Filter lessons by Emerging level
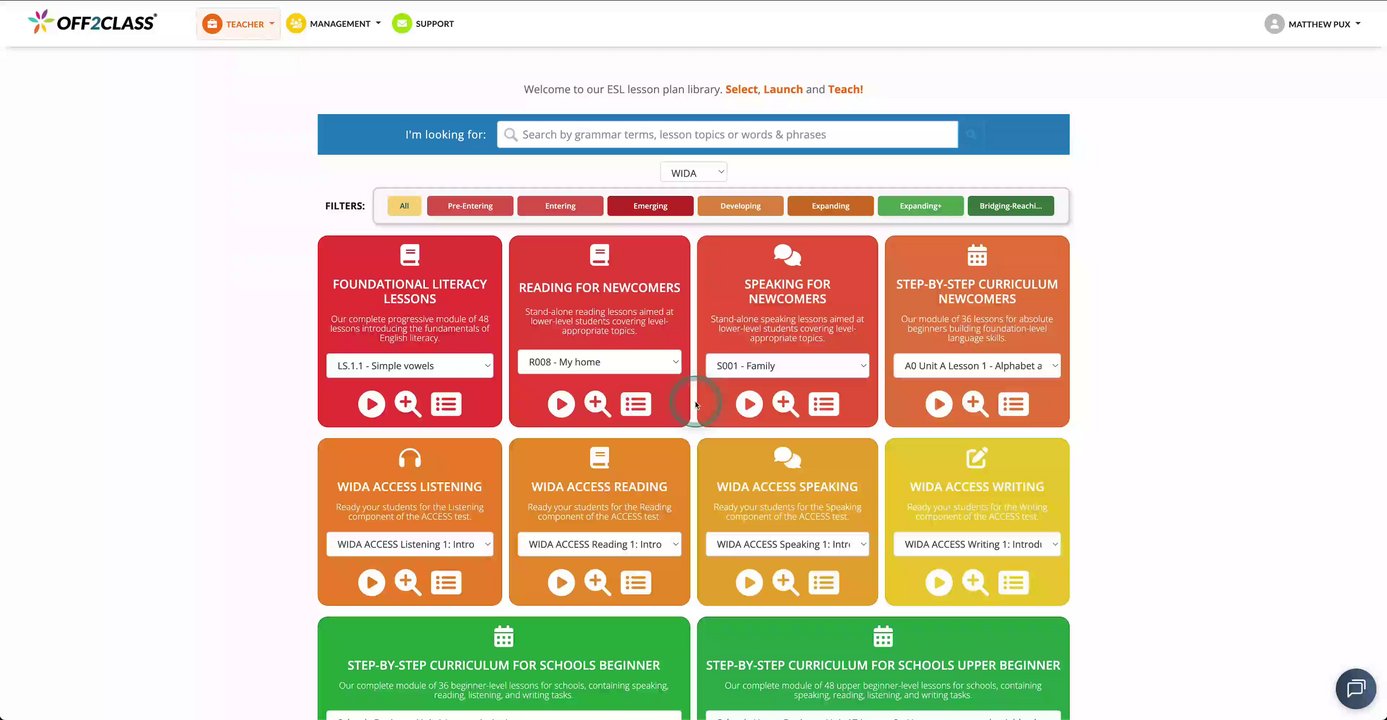Screen dimensions: 1387x720 650,206
